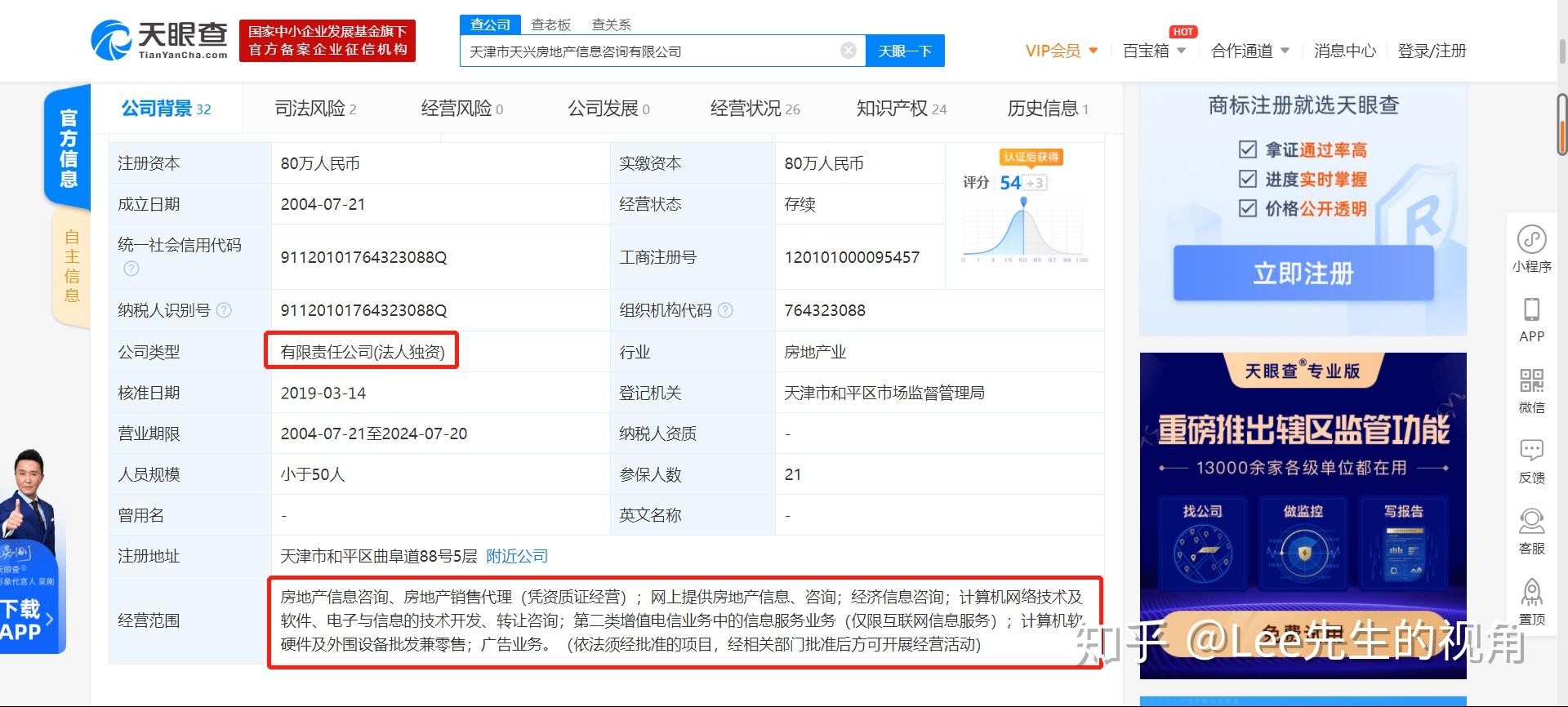The width and height of the screenshot is (1568, 707).
Task: Open the 公司发展 tab
Action: (608, 109)
